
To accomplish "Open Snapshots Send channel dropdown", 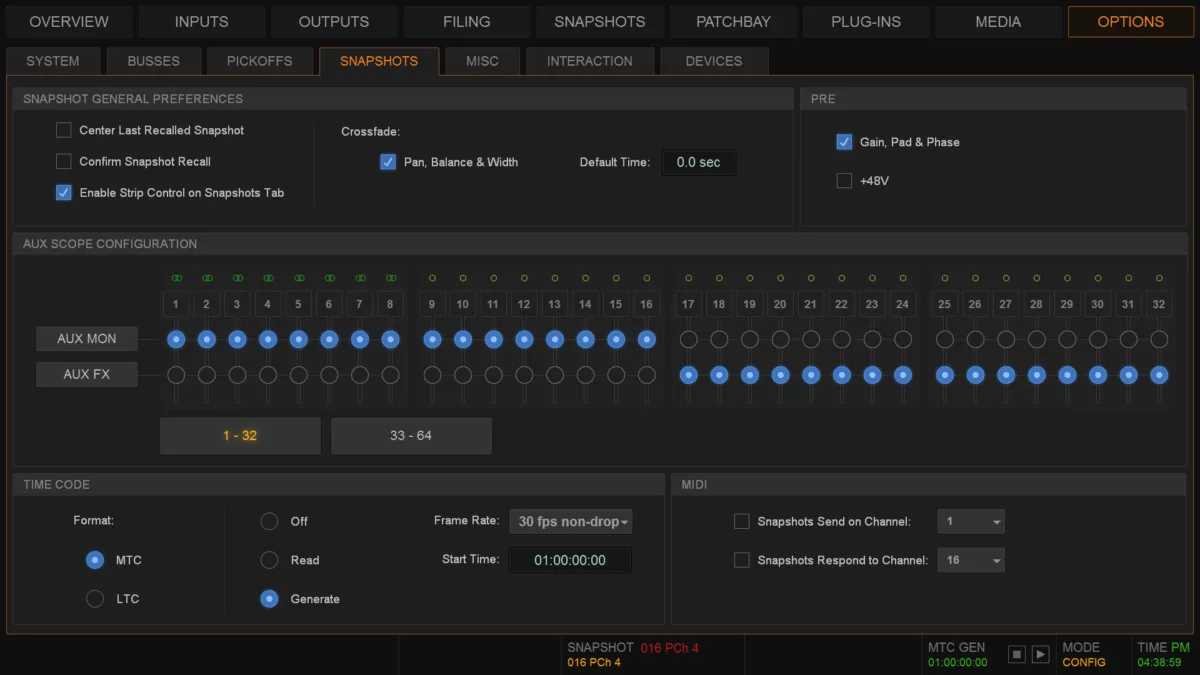I will 971,521.
